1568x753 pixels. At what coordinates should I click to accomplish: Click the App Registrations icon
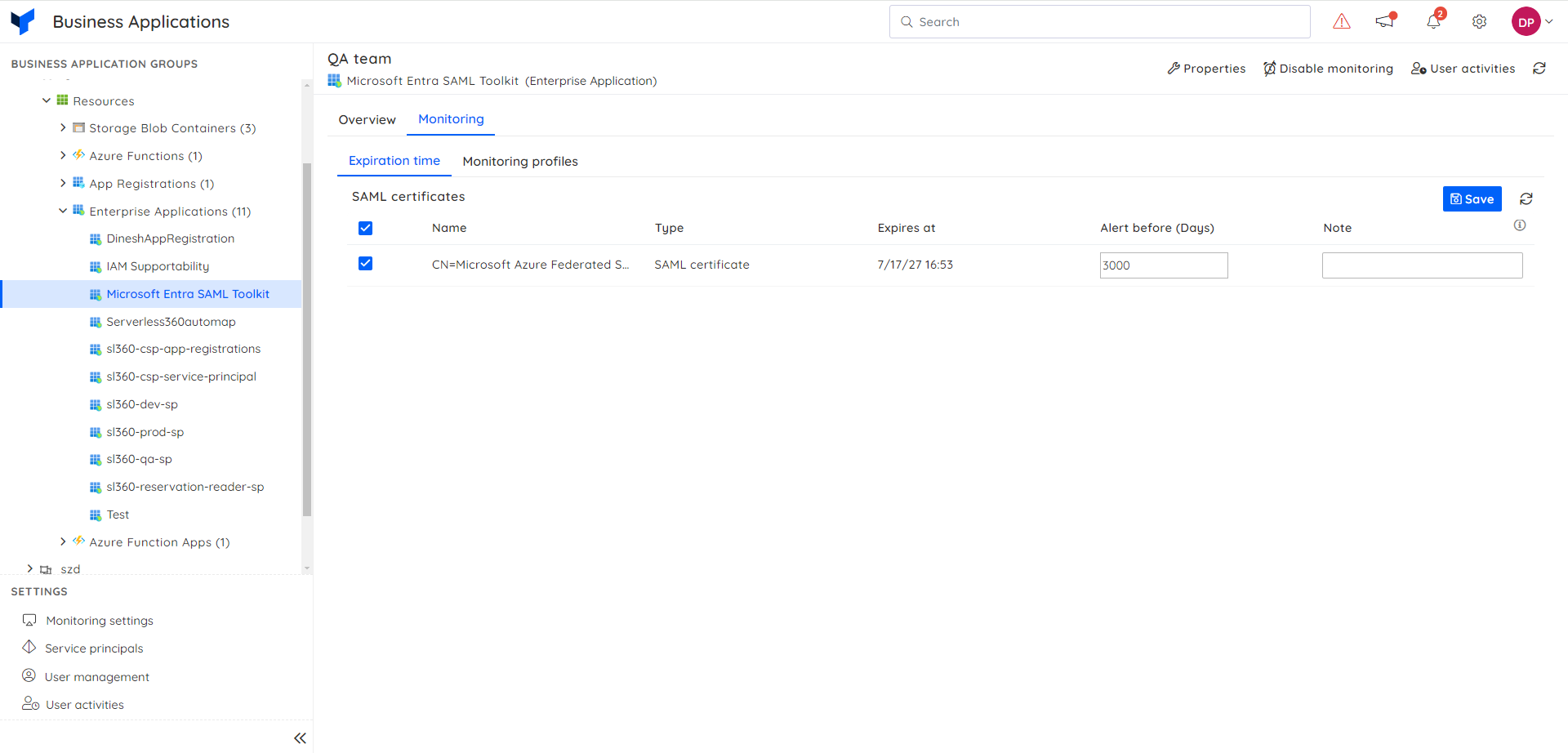(x=78, y=182)
